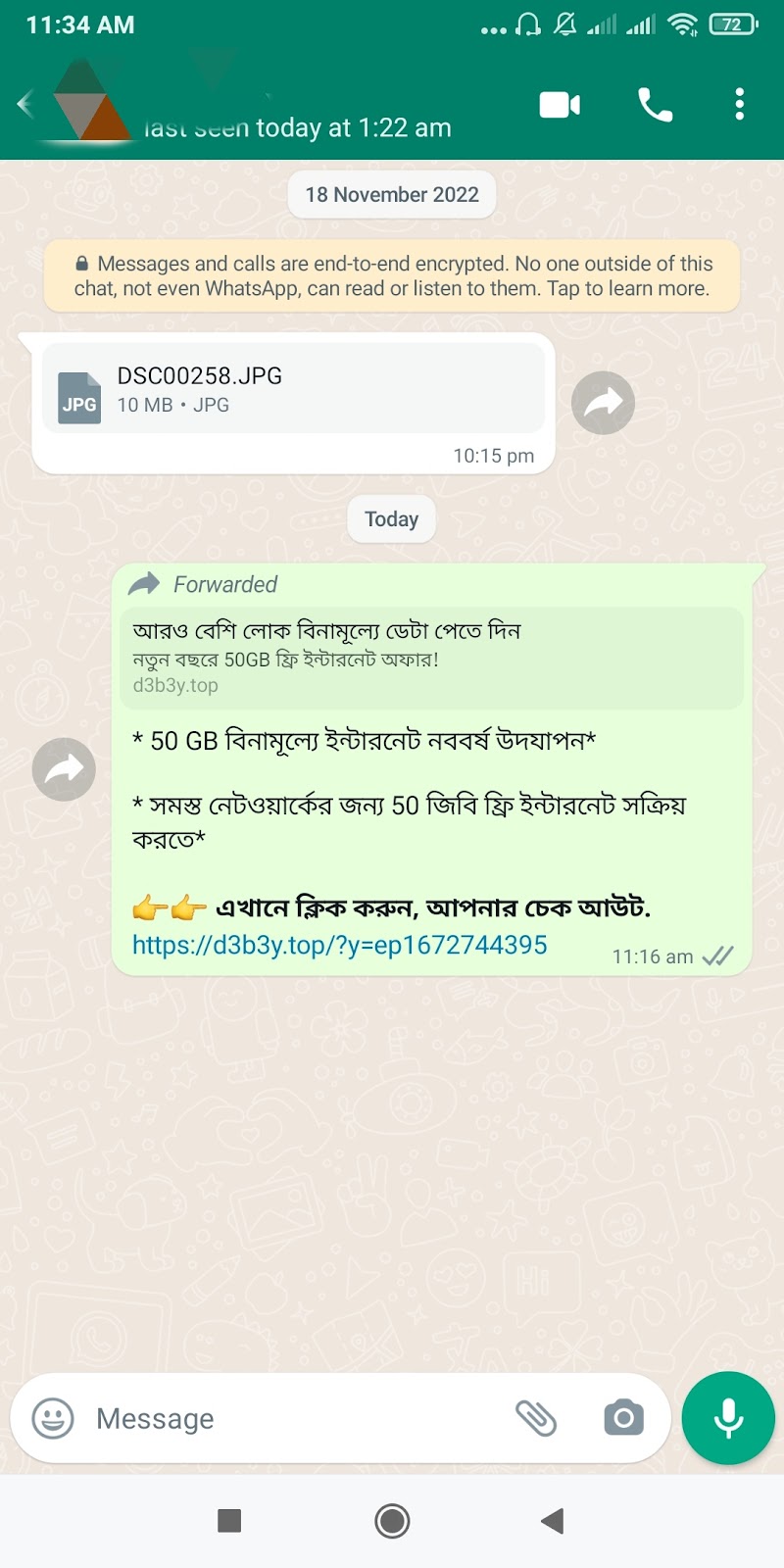Image resolution: width=784 pixels, height=1568 pixels.
Task: Open the d3b3y.top link preview card
Action: point(431,658)
